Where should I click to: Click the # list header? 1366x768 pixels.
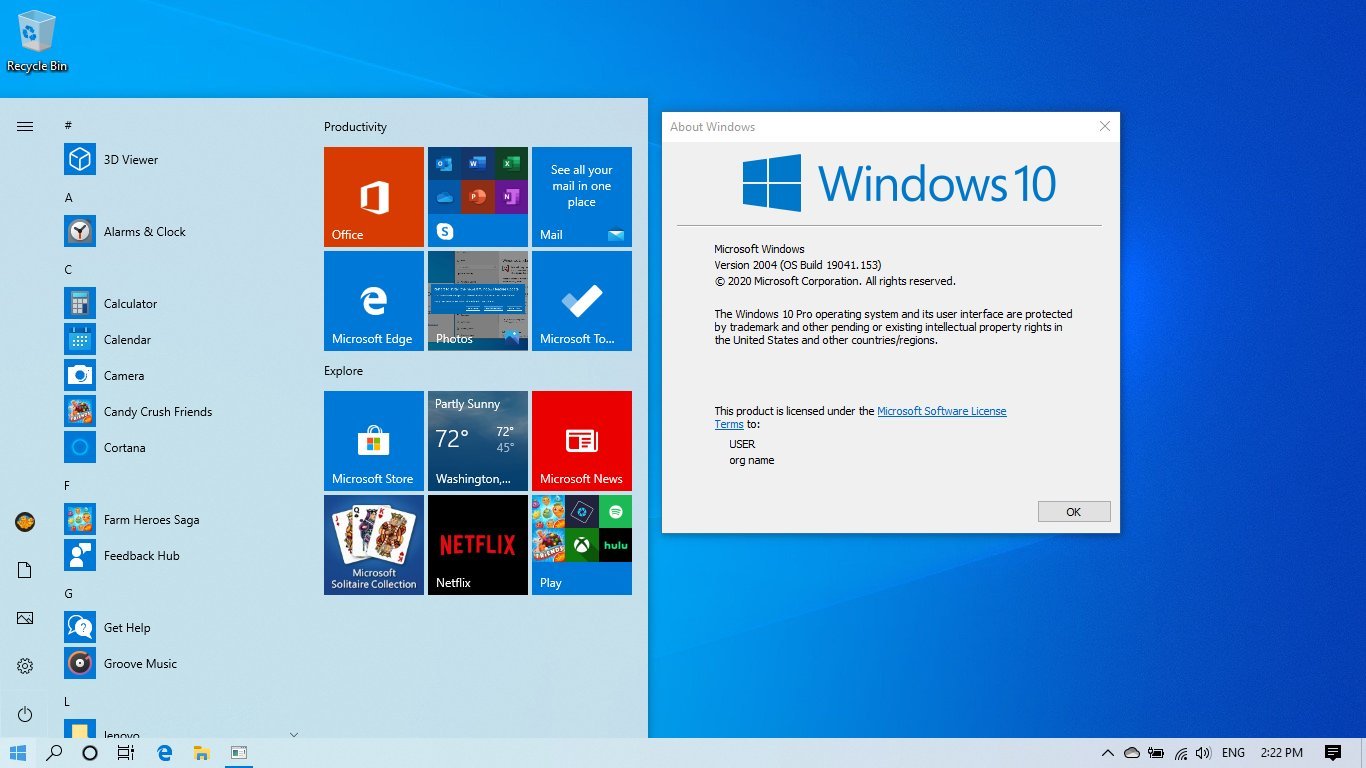(x=68, y=126)
